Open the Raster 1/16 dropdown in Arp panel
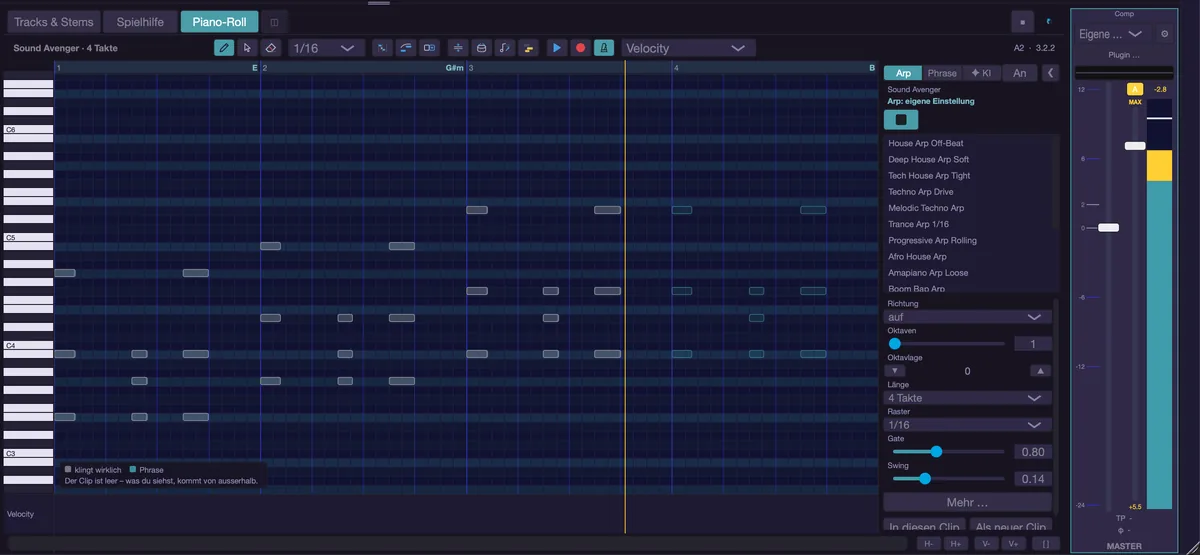 (968, 425)
